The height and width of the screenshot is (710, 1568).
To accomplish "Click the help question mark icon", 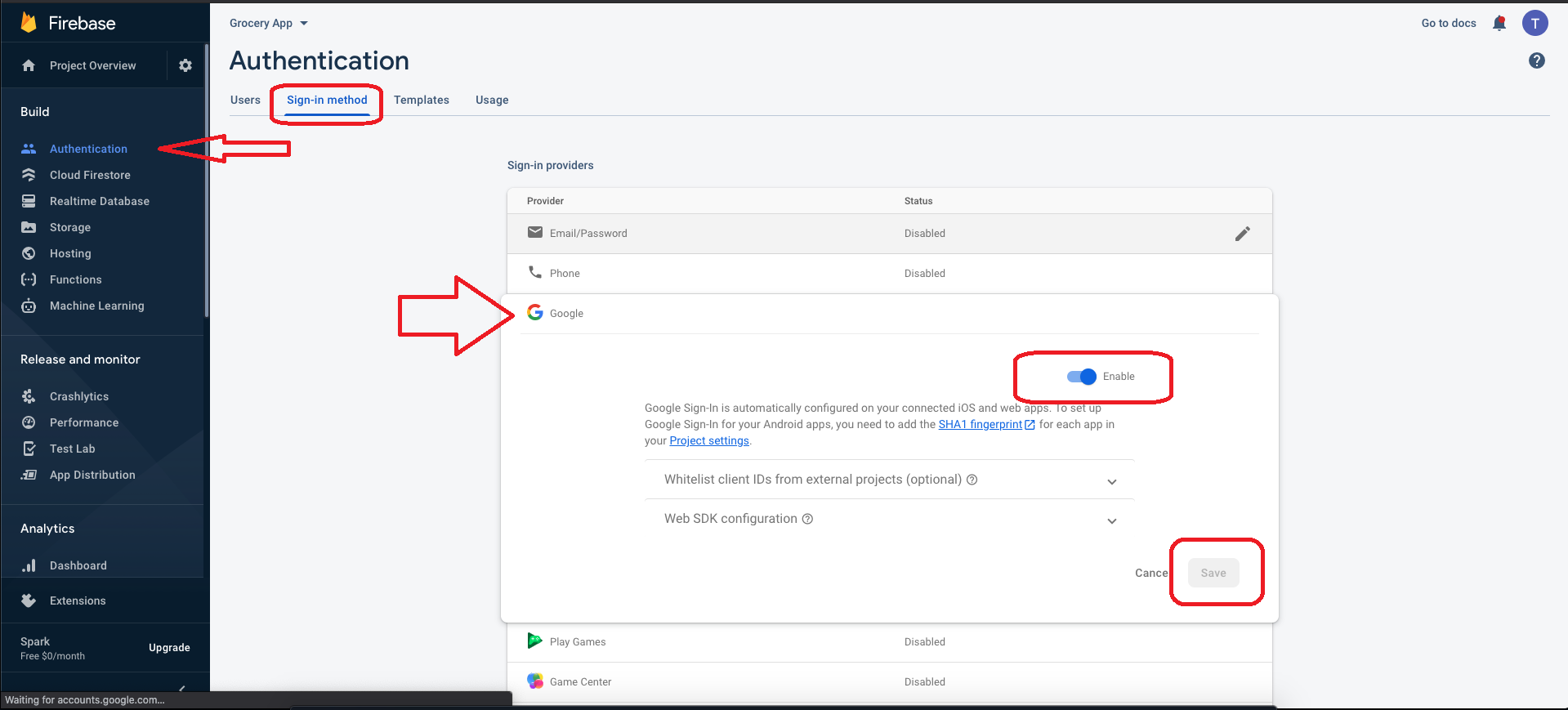I will (x=1536, y=60).
